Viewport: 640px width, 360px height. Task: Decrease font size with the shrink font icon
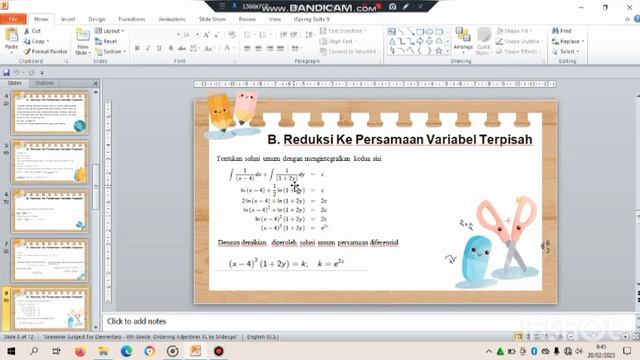point(217,35)
